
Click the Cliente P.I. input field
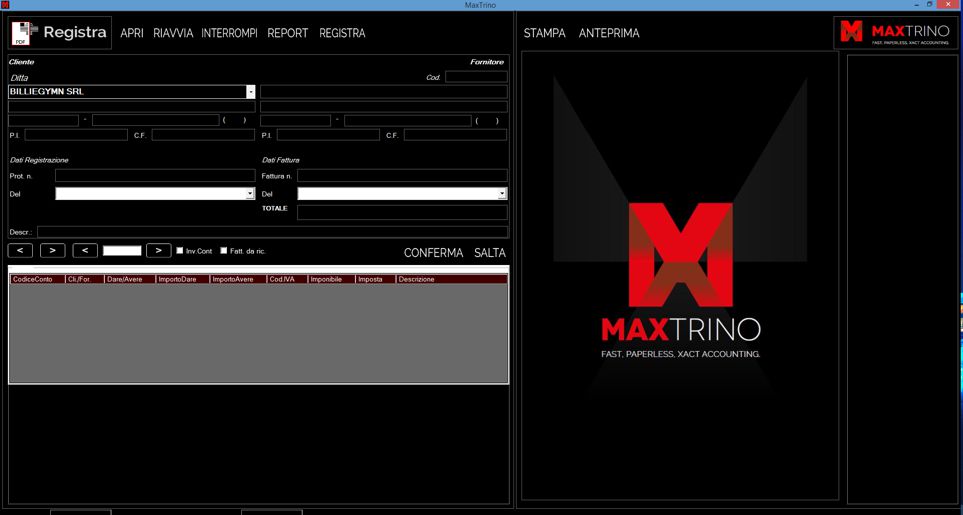pos(76,135)
